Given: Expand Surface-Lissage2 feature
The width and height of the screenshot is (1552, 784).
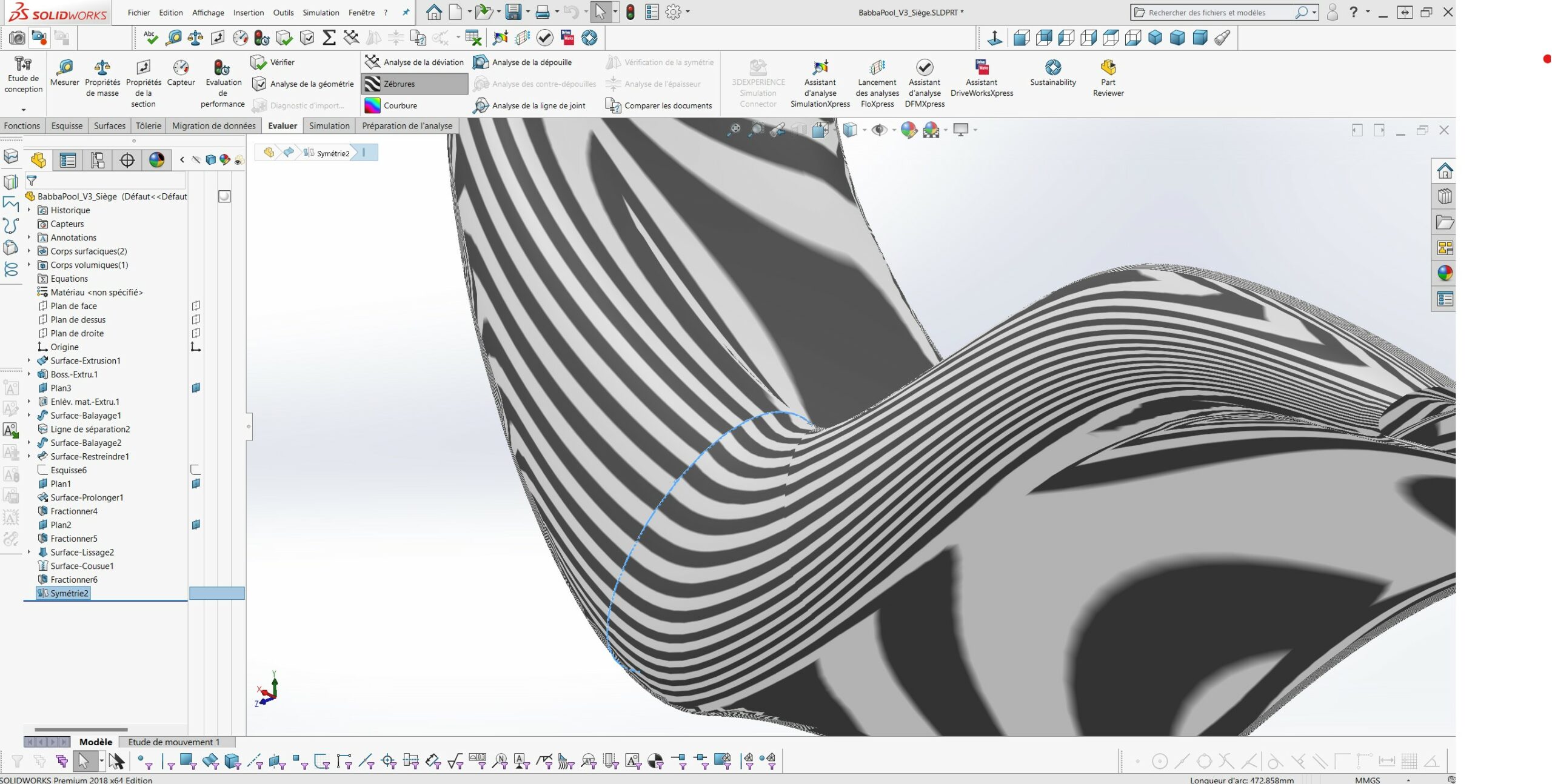Looking at the screenshot, I should [x=29, y=552].
